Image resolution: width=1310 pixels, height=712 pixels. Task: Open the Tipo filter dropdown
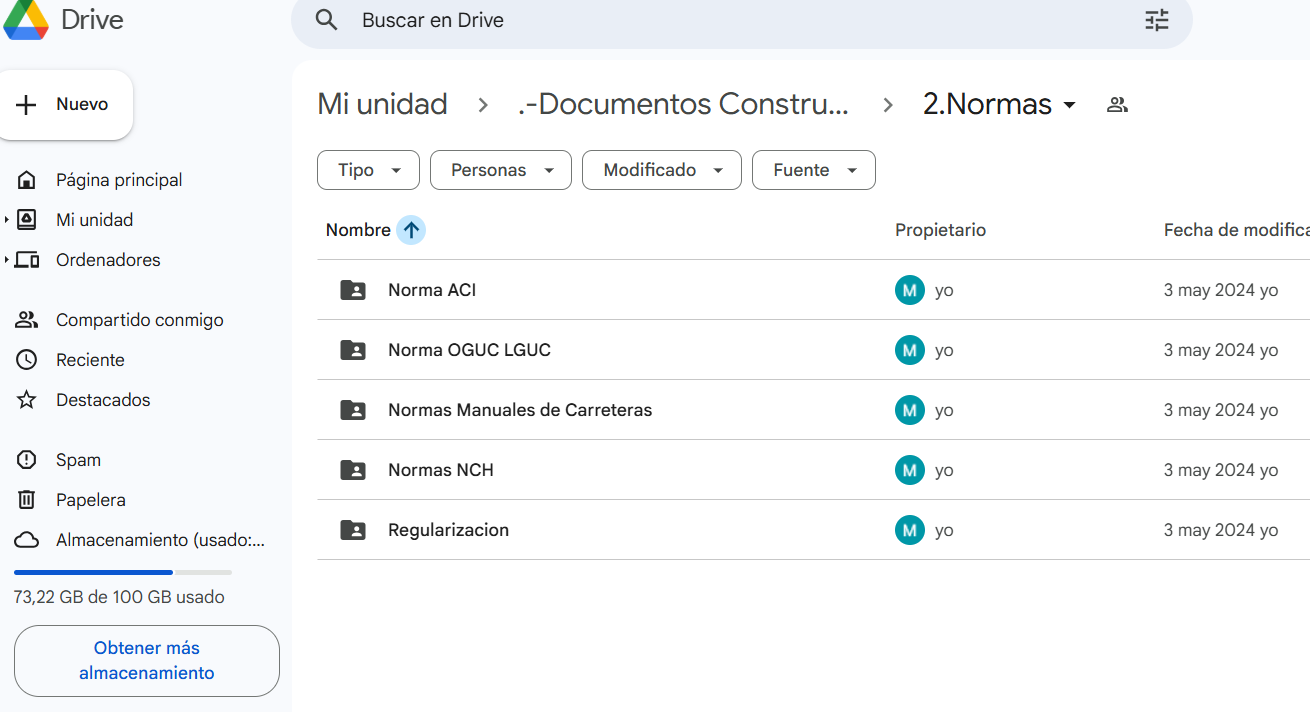pyautogui.click(x=368, y=170)
